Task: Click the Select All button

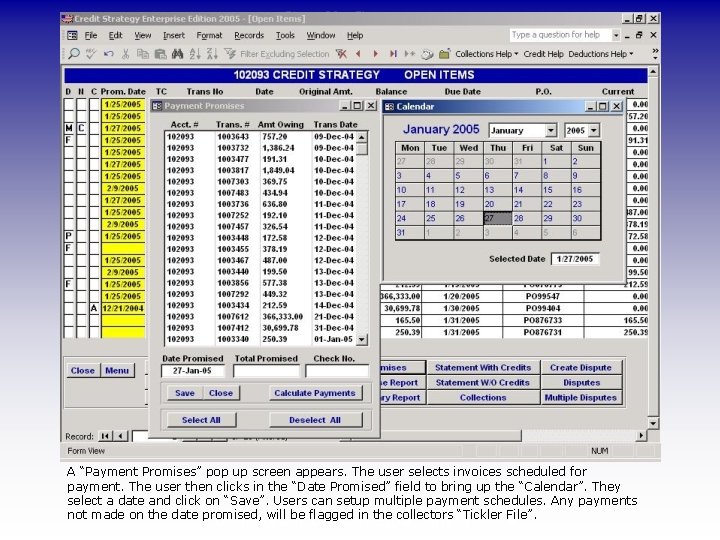Action: [201, 420]
